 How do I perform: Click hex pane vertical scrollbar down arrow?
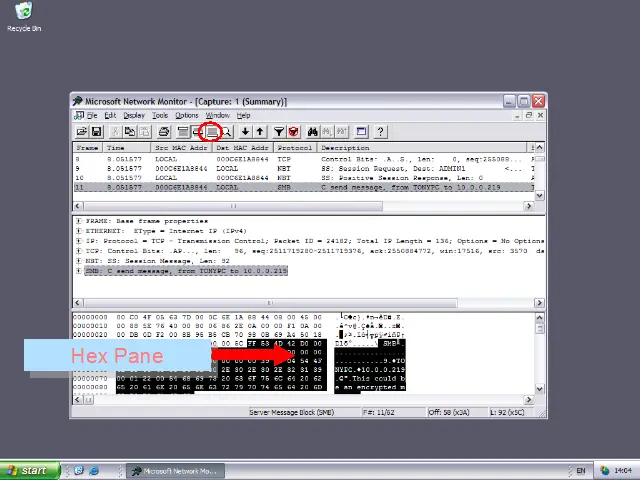pos(540,389)
